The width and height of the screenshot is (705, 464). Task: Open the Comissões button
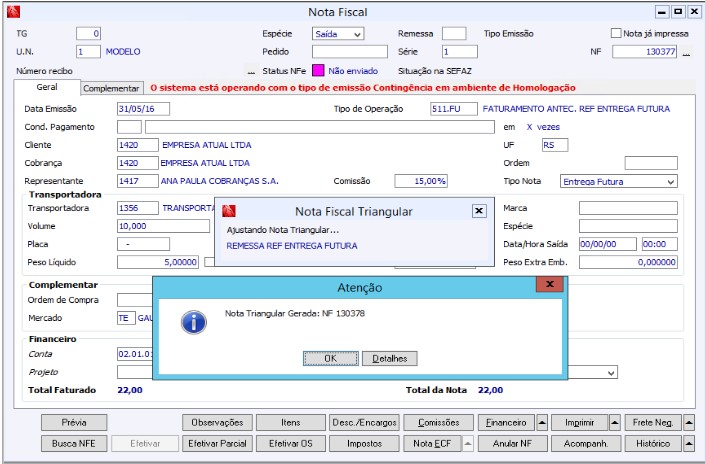[438, 423]
